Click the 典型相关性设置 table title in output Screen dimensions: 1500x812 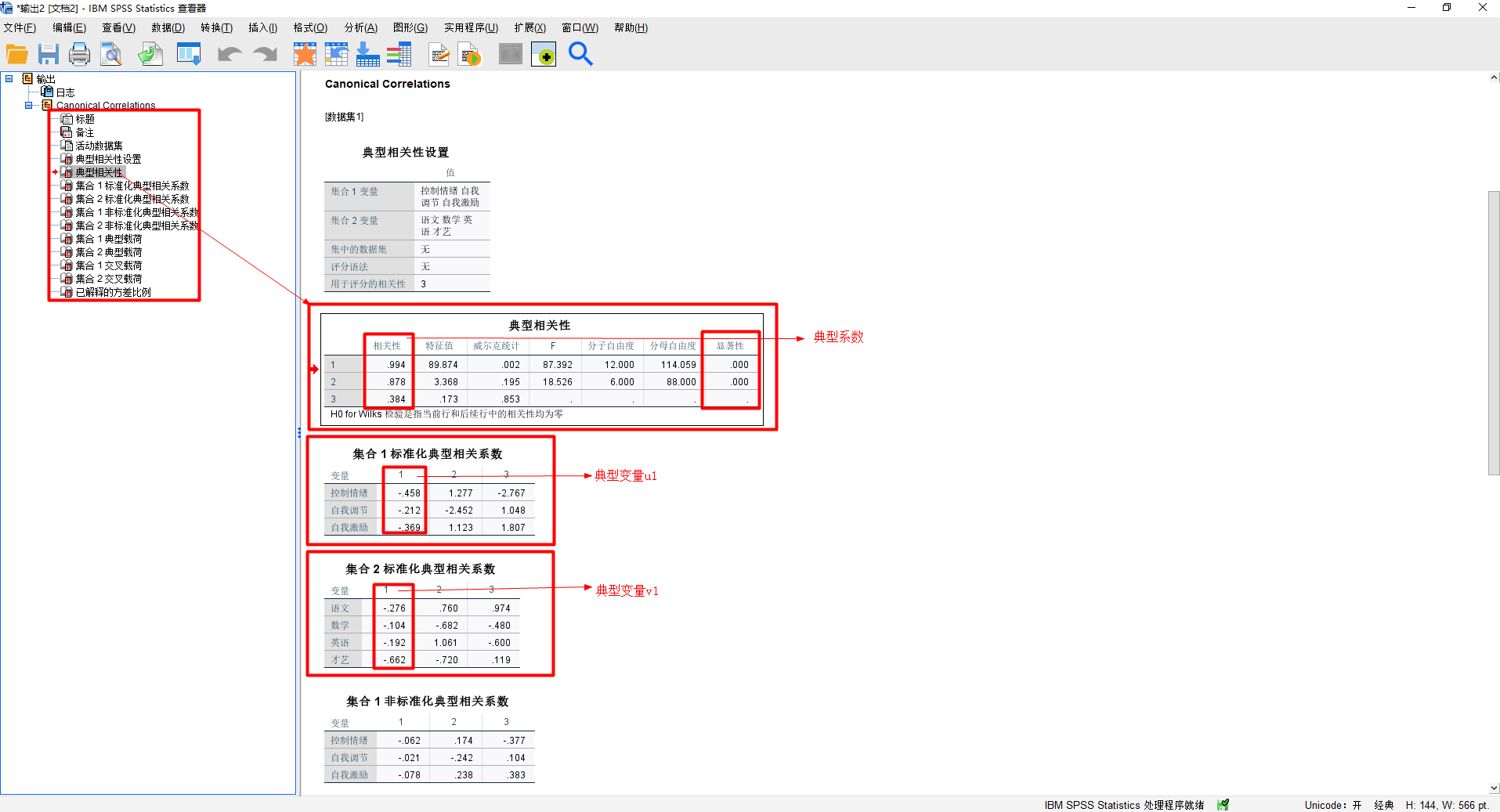point(406,153)
